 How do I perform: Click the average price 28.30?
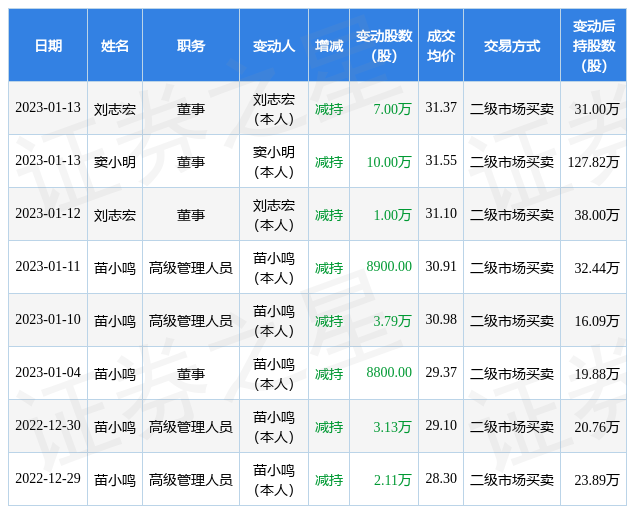[x=441, y=479]
